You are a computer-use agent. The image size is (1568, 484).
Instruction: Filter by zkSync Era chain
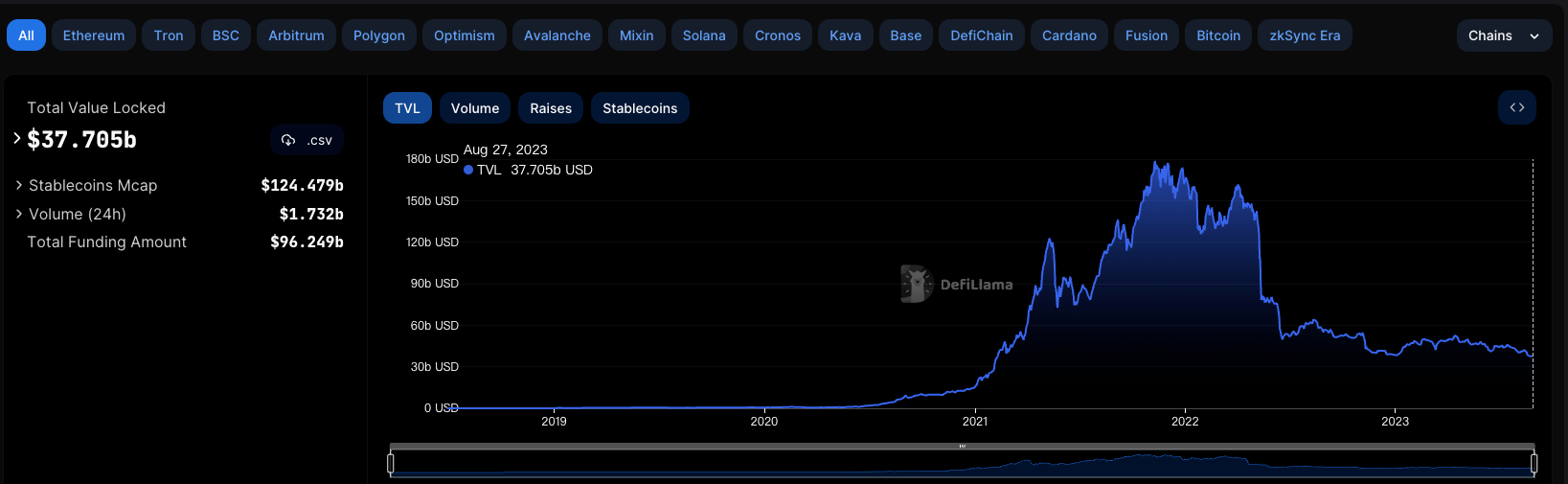pyautogui.click(x=1305, y=35)
